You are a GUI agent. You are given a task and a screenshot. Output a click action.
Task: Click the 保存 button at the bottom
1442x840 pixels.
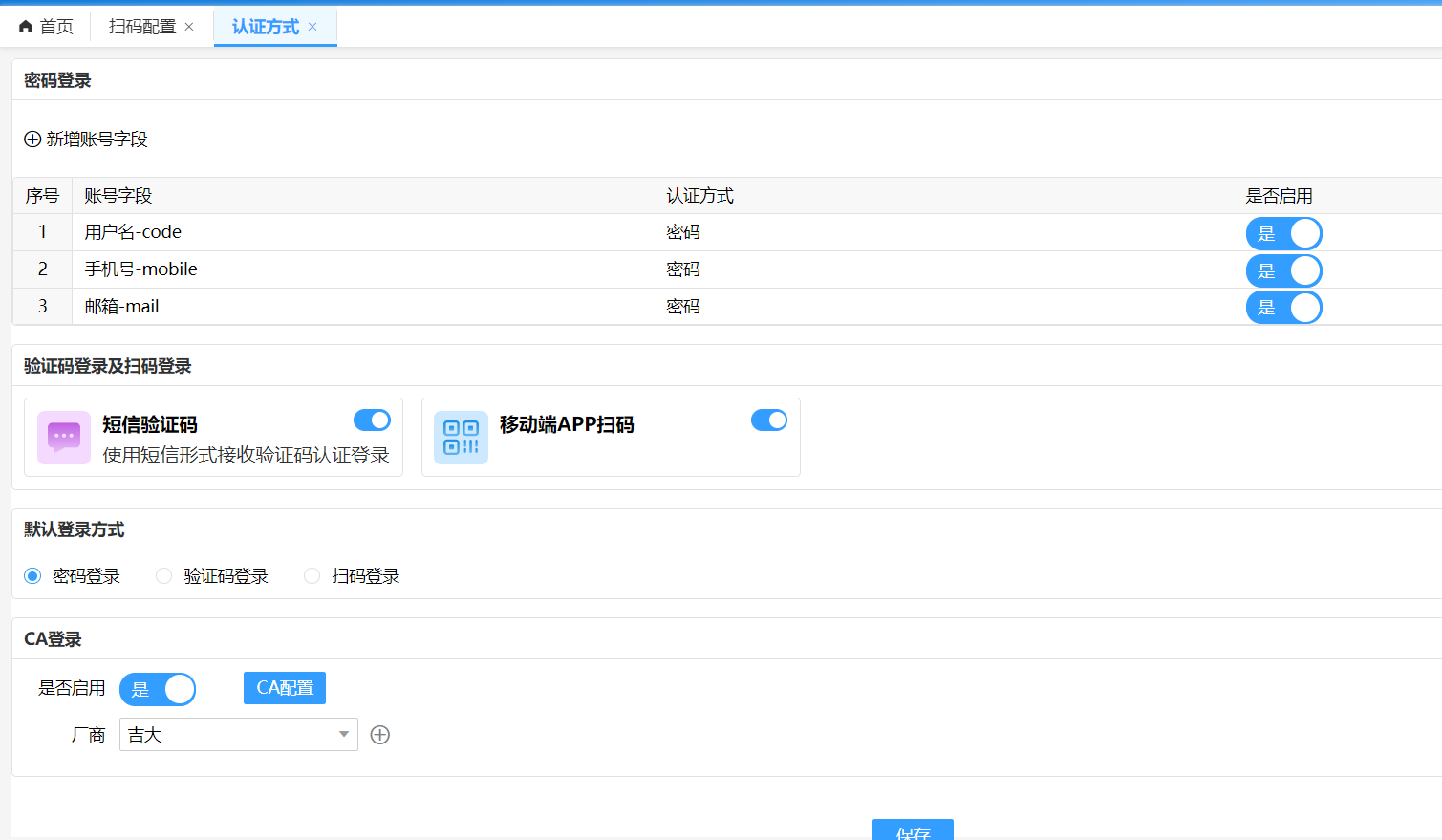point(913,830)
